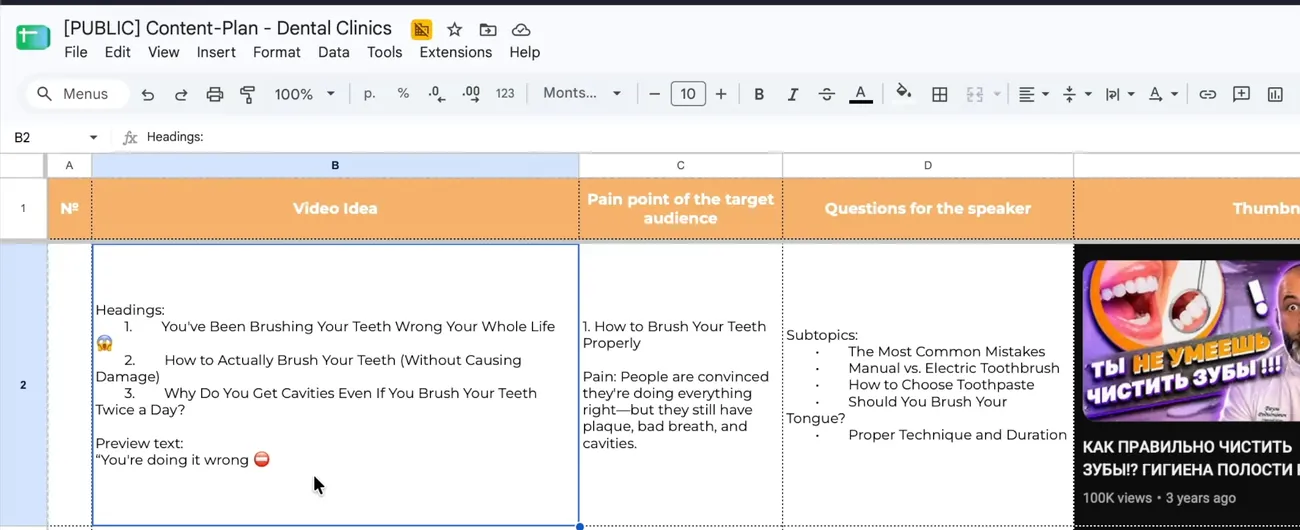This screenshot has width=1300, height=530.
Task: Insert a comment
Action: pos(1241,94)
